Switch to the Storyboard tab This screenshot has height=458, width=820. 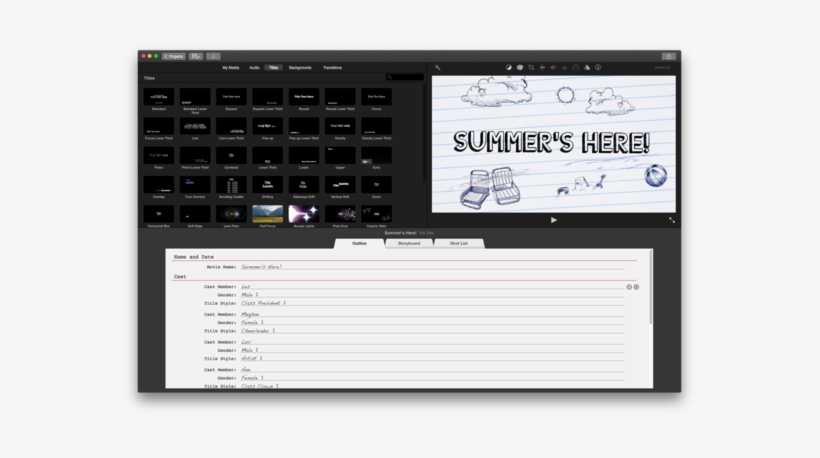(x=409, y=243)
